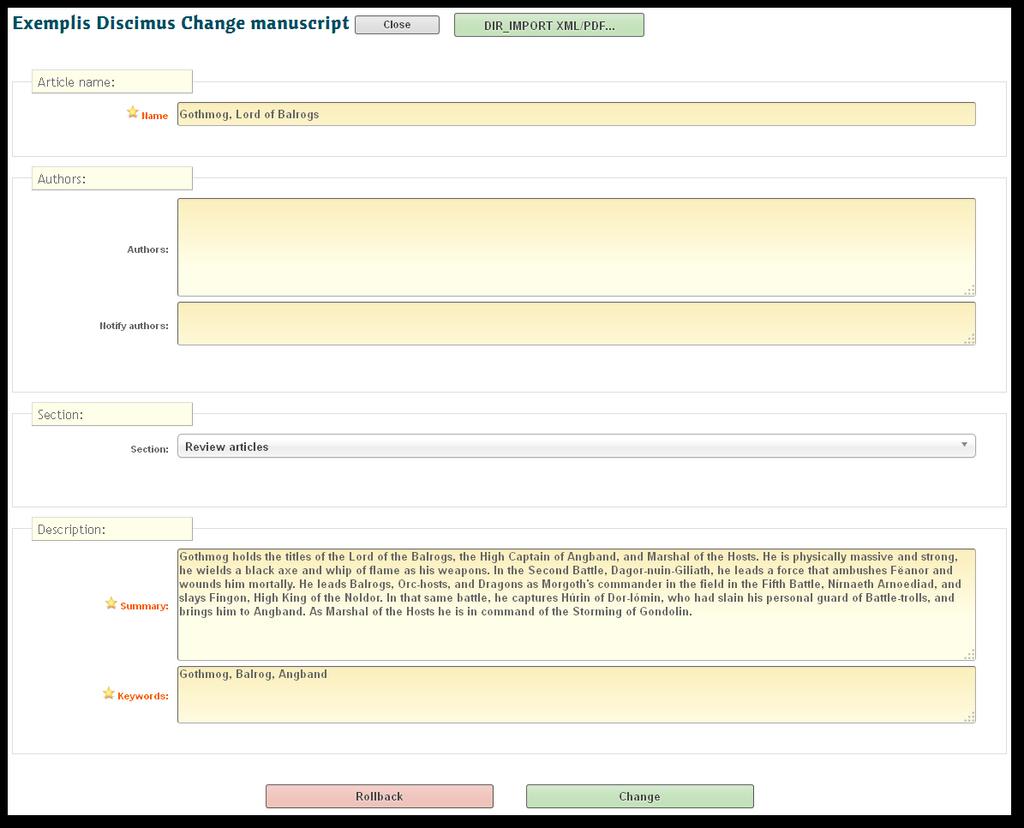Screen dimensions: 1024x828
Task: Confirm with the Change button
Action: [640, 796]
